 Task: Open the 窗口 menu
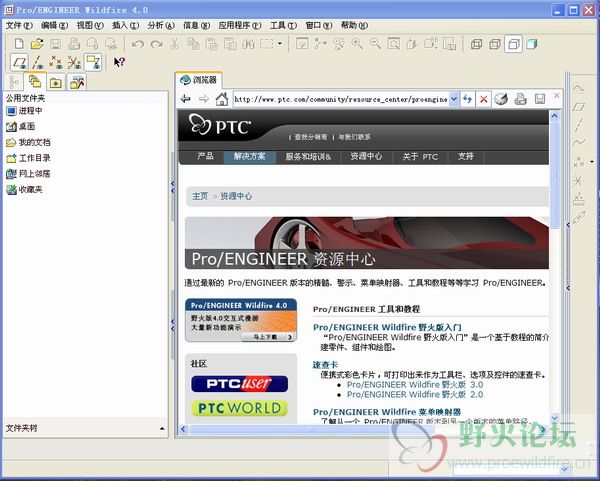tap(319, 25)
